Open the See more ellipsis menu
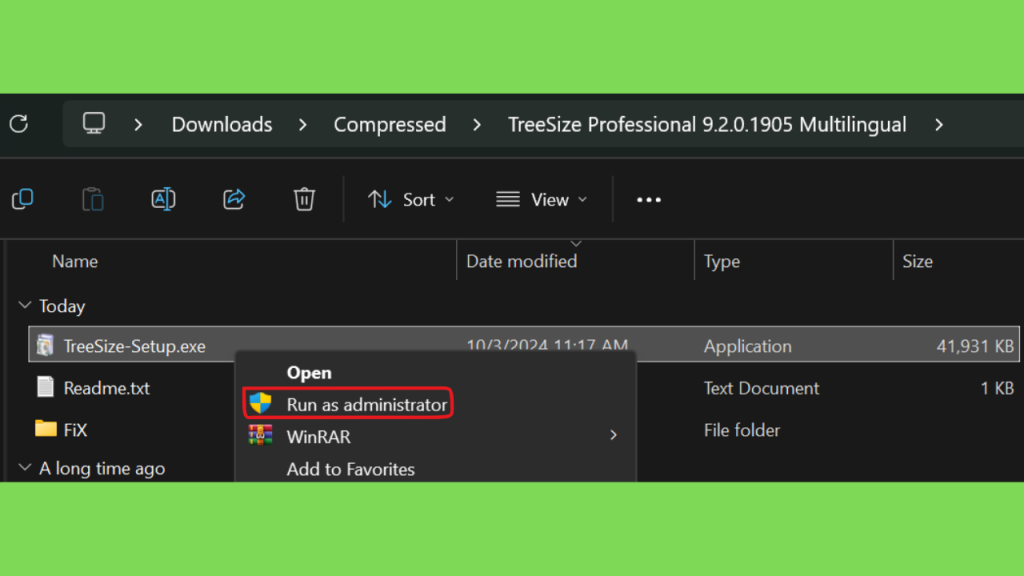This screenshot has height=576, width=1024. [648, 200]
